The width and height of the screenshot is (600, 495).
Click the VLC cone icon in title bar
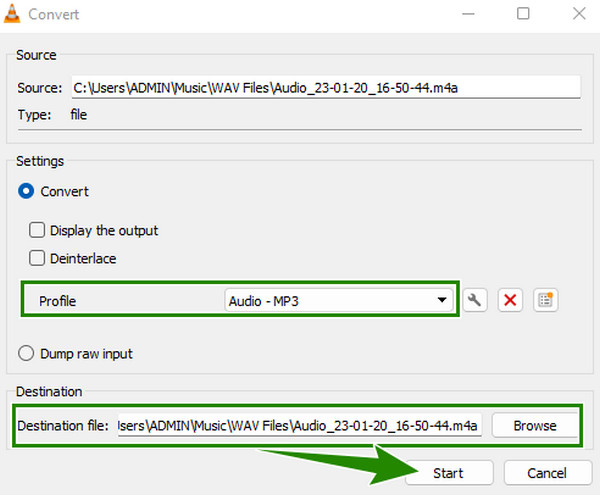12,14
